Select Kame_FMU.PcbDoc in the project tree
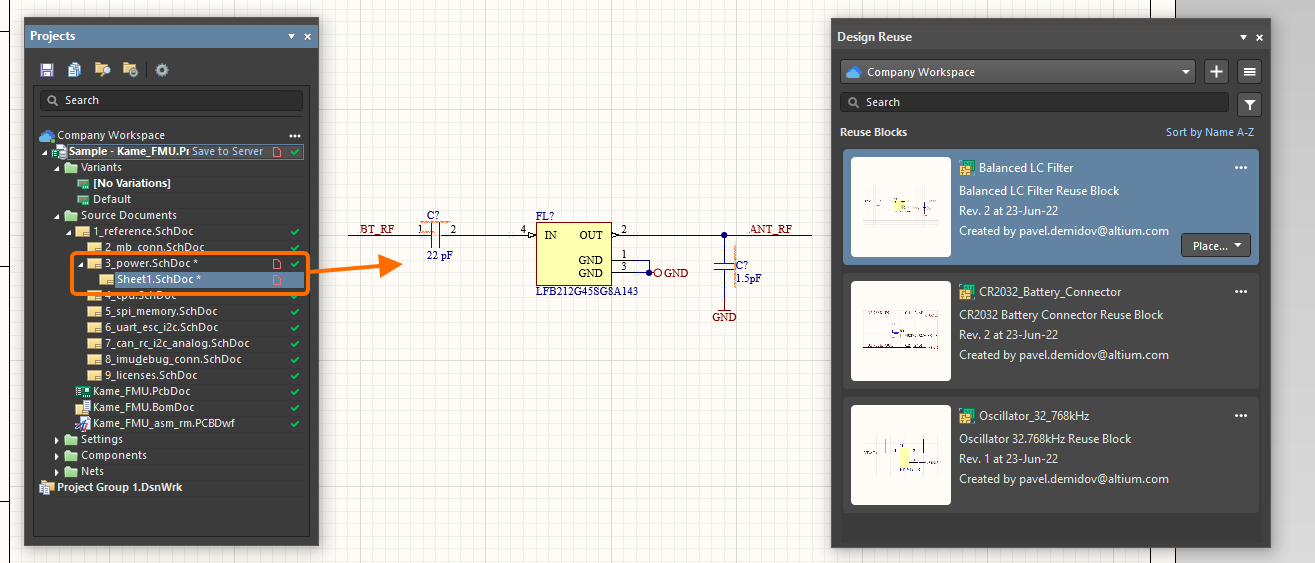Viewport: 1315px width, 563px height. click(x=141, y=391)
